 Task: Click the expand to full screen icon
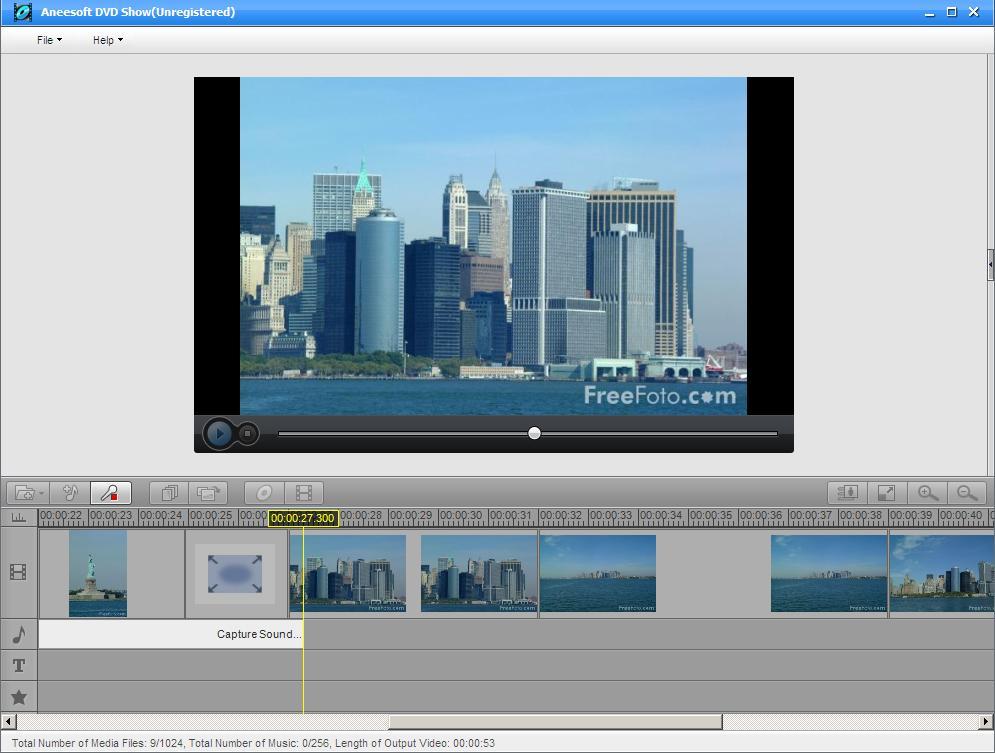pyautogui.click(x=886, y=493)
